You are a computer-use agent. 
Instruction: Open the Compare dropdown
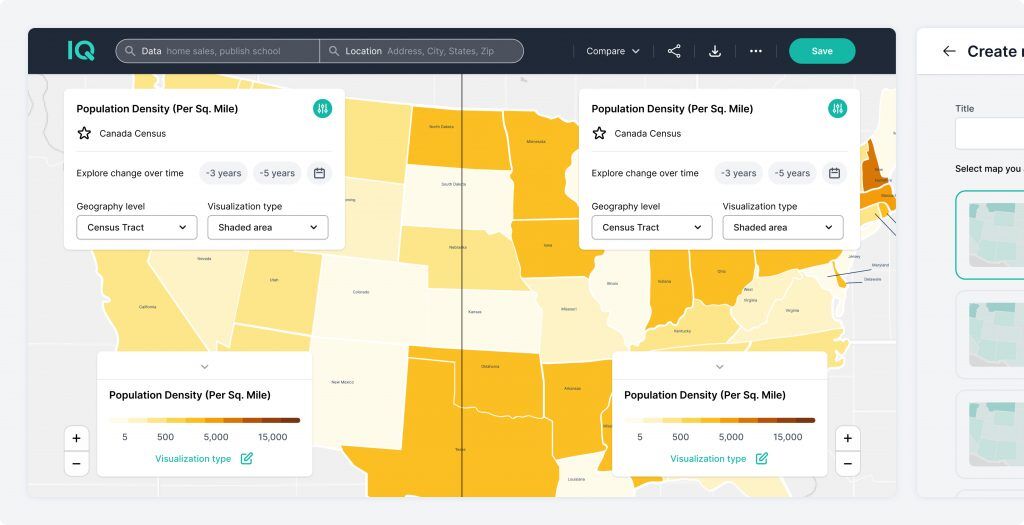click(x=613, y=51)
